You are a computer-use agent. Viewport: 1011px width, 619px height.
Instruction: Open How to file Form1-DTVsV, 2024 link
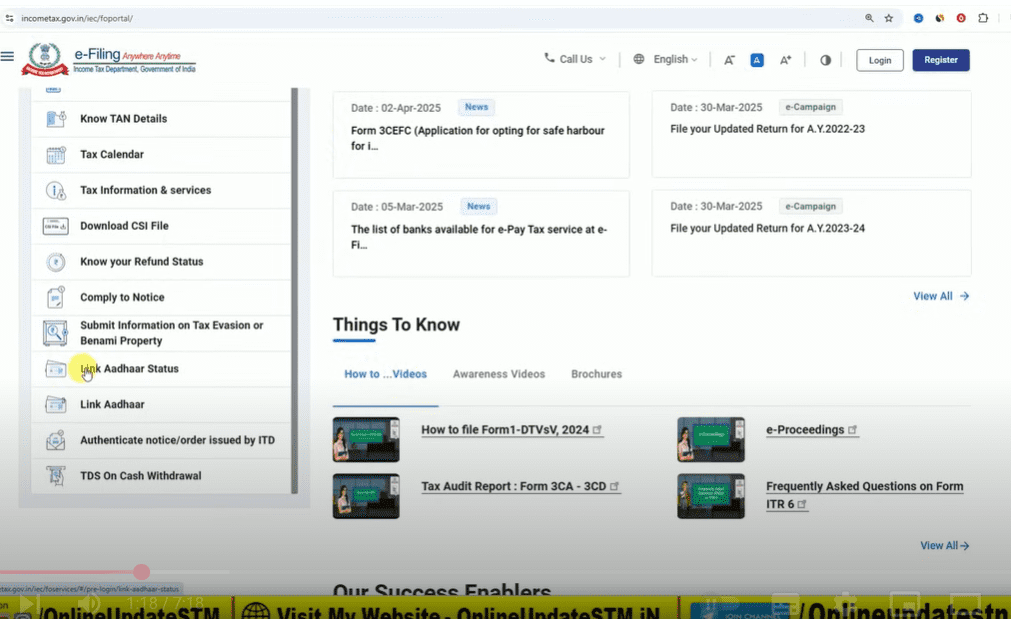tap(512, 430)
